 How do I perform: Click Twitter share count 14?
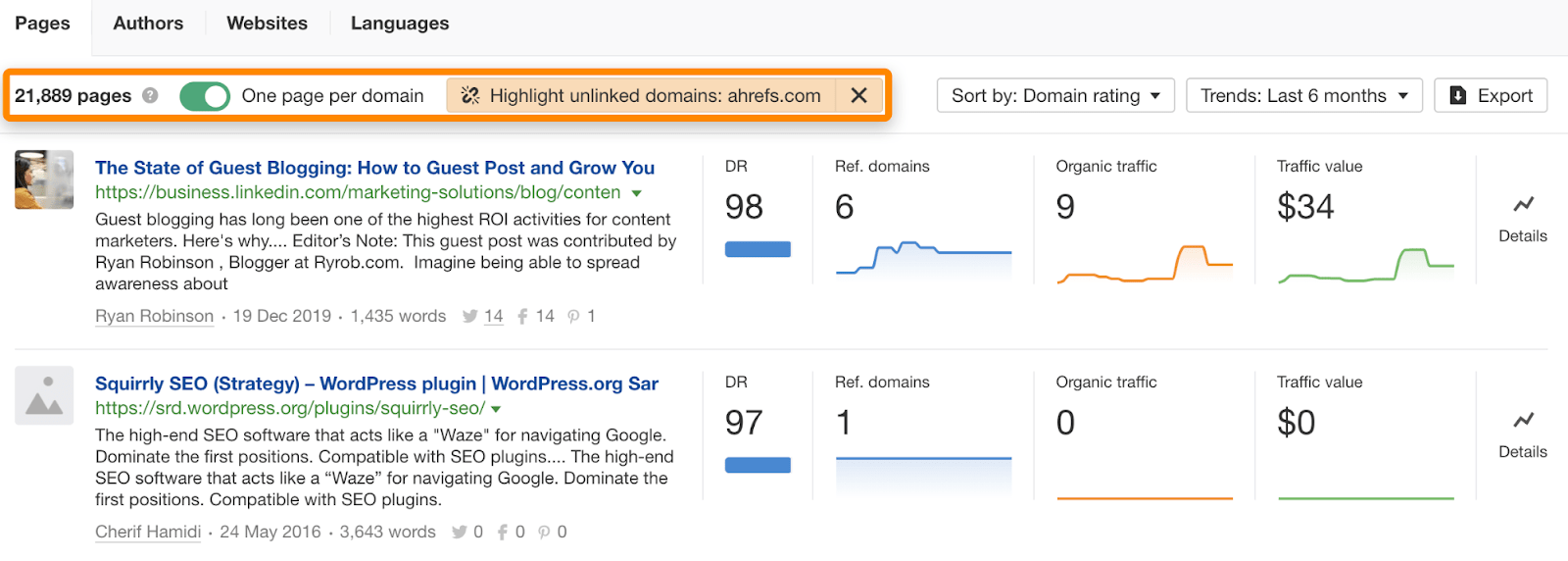493,316
